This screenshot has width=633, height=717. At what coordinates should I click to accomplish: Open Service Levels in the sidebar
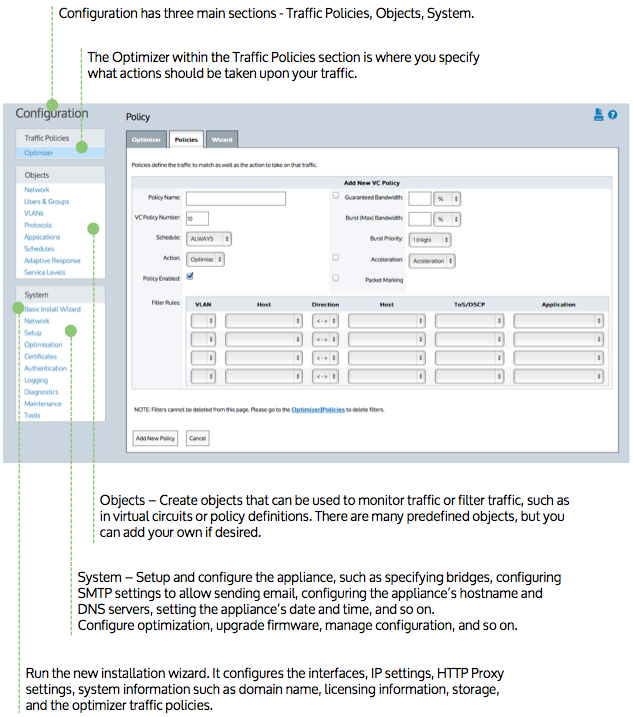45,273
